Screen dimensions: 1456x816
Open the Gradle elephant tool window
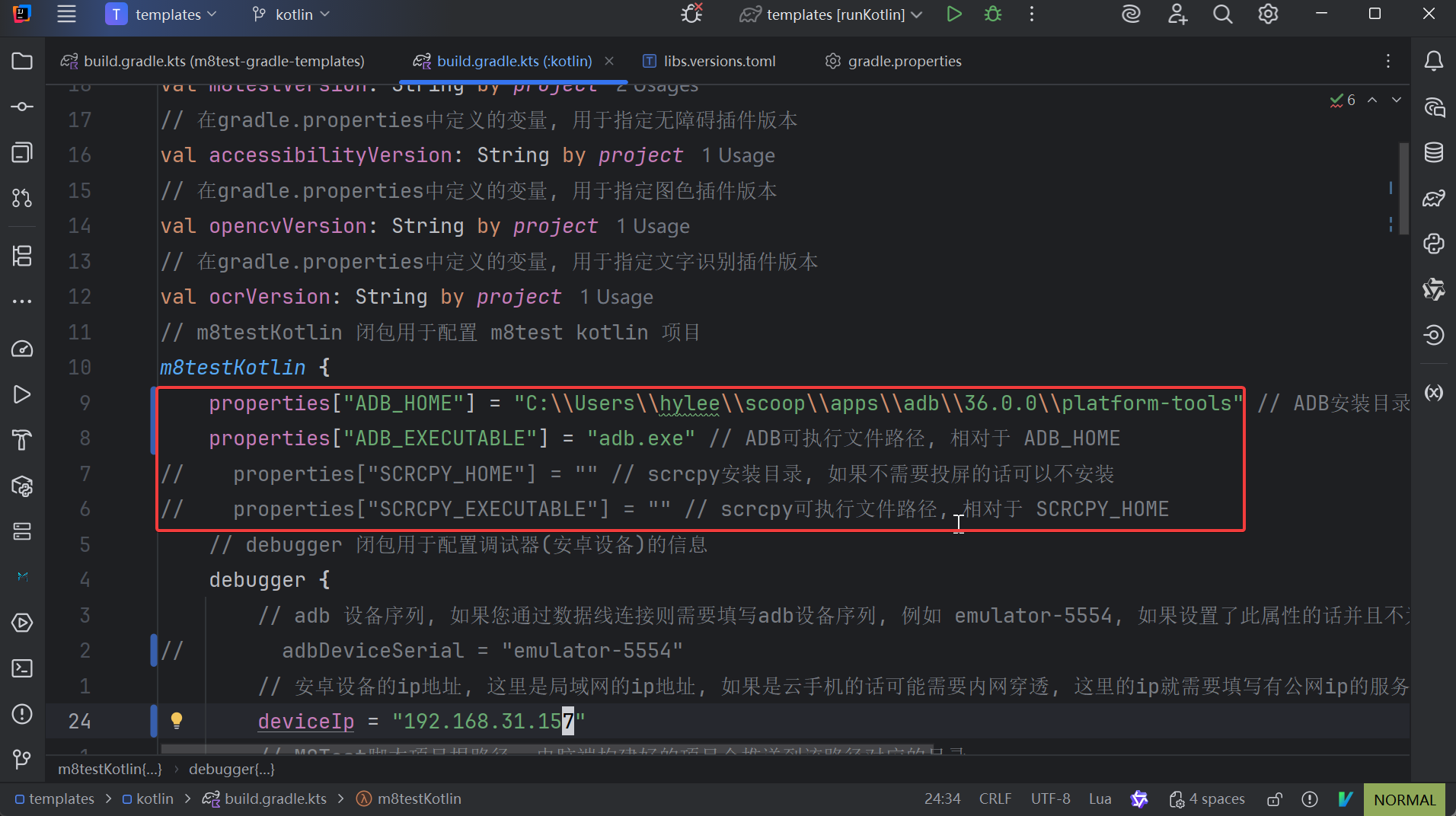click(x=1433, y=199)
